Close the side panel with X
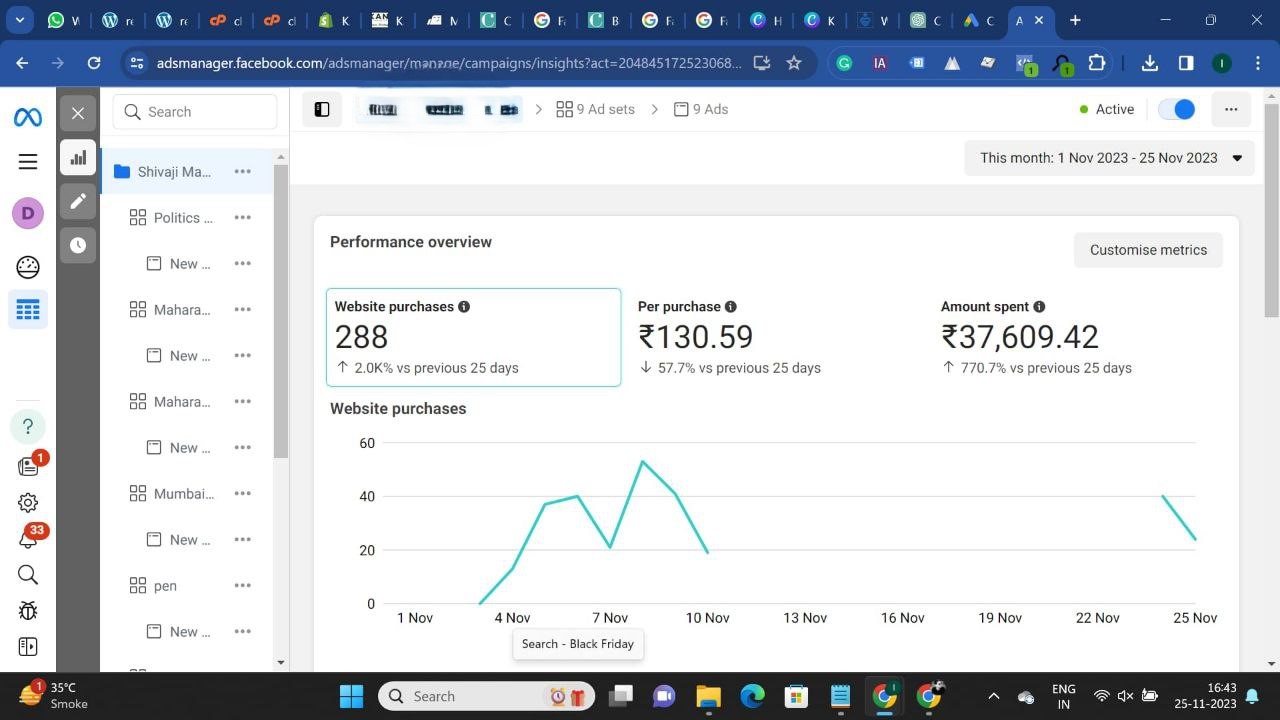 point(78,113)
